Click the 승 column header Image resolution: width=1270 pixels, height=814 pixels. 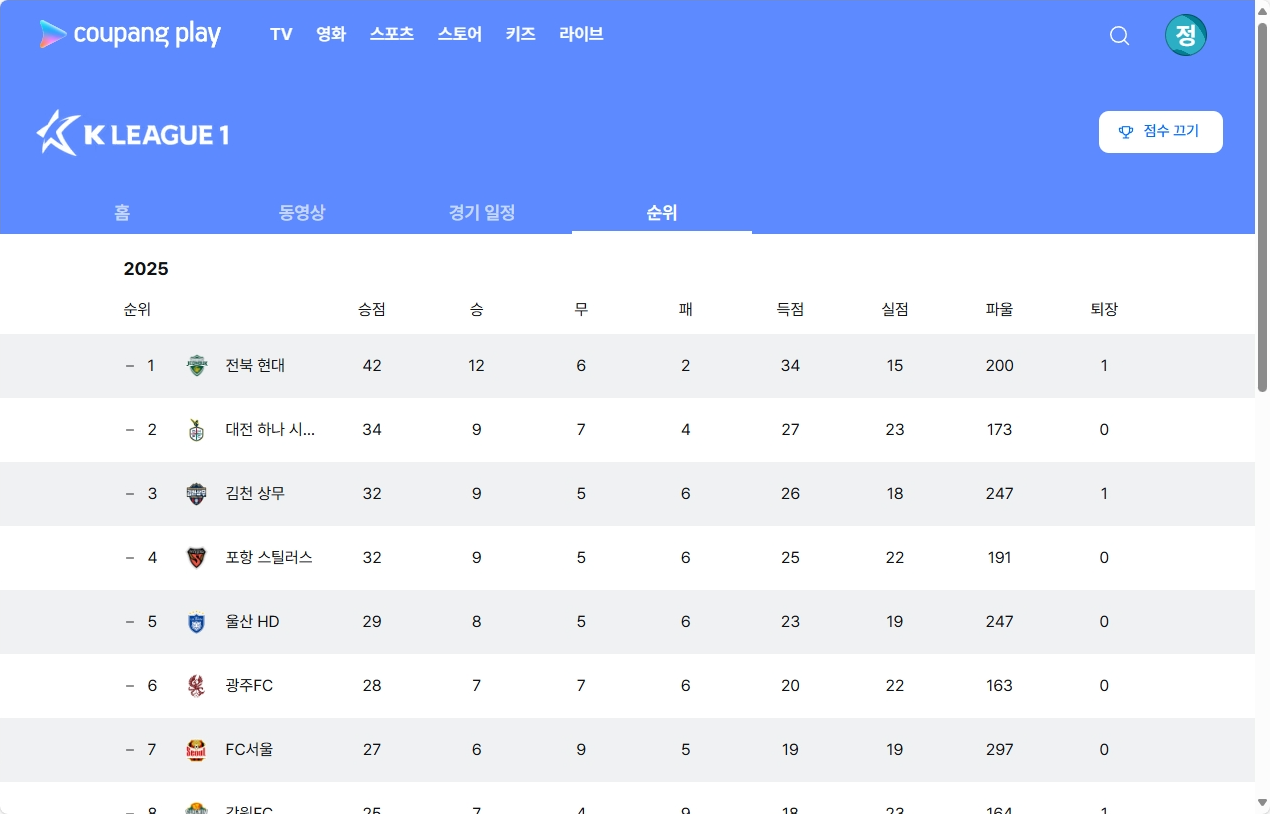[x=477, y=310]
